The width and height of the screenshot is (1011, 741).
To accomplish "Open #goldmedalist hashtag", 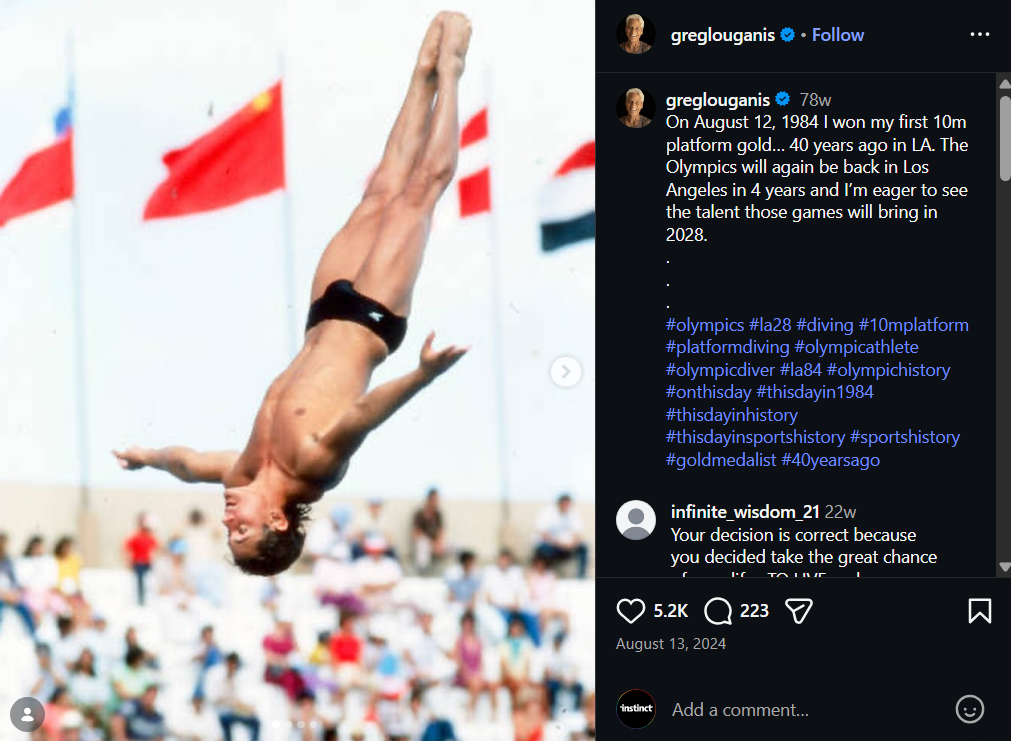I will pos(721,460).
